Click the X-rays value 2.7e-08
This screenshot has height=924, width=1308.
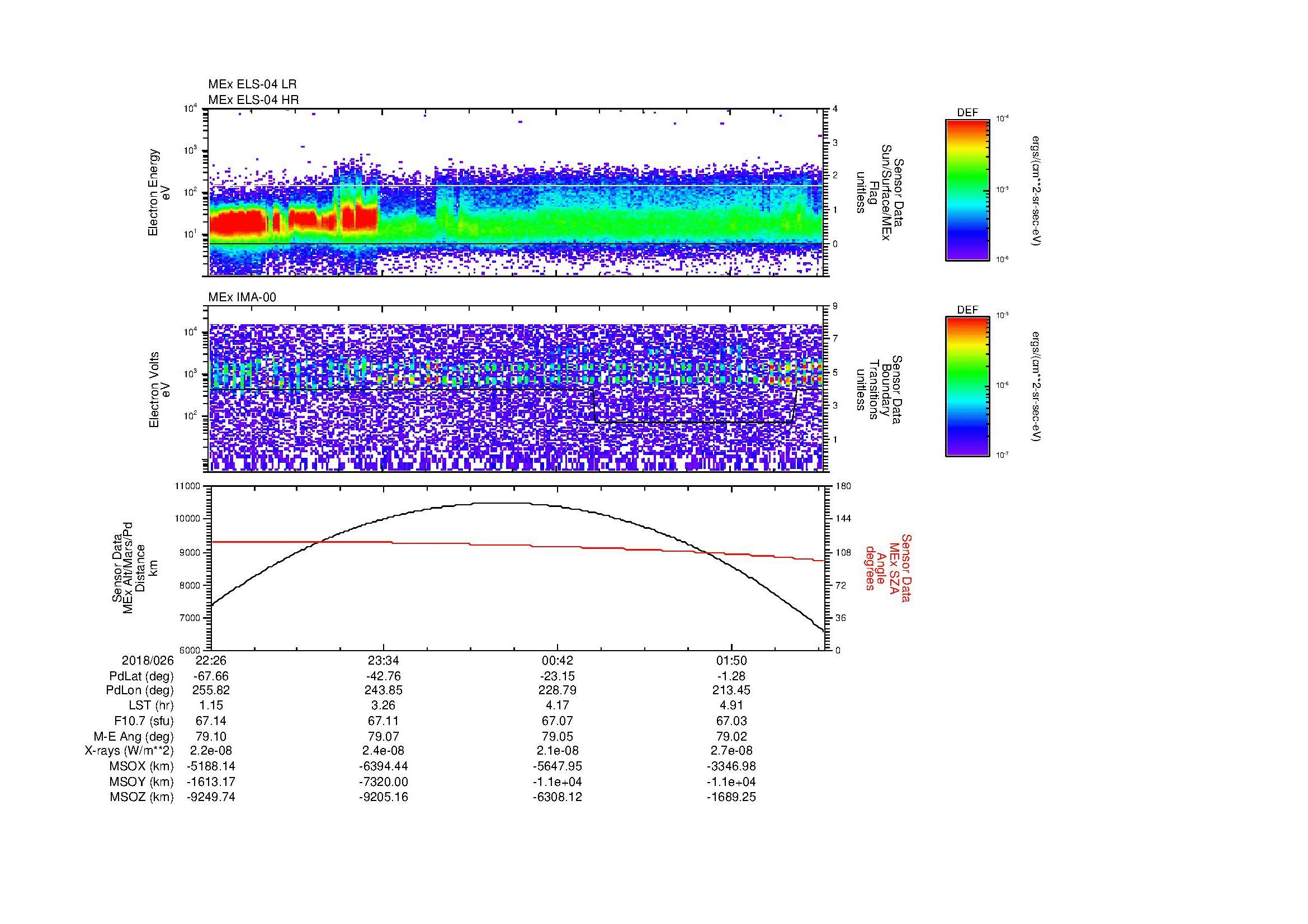(731, 751)
